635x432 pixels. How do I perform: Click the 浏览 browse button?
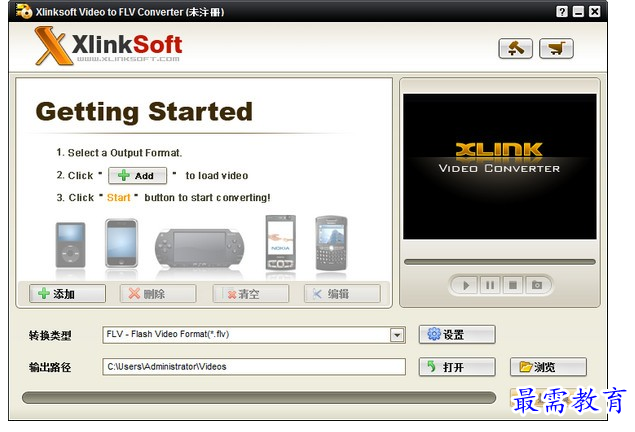548,367
